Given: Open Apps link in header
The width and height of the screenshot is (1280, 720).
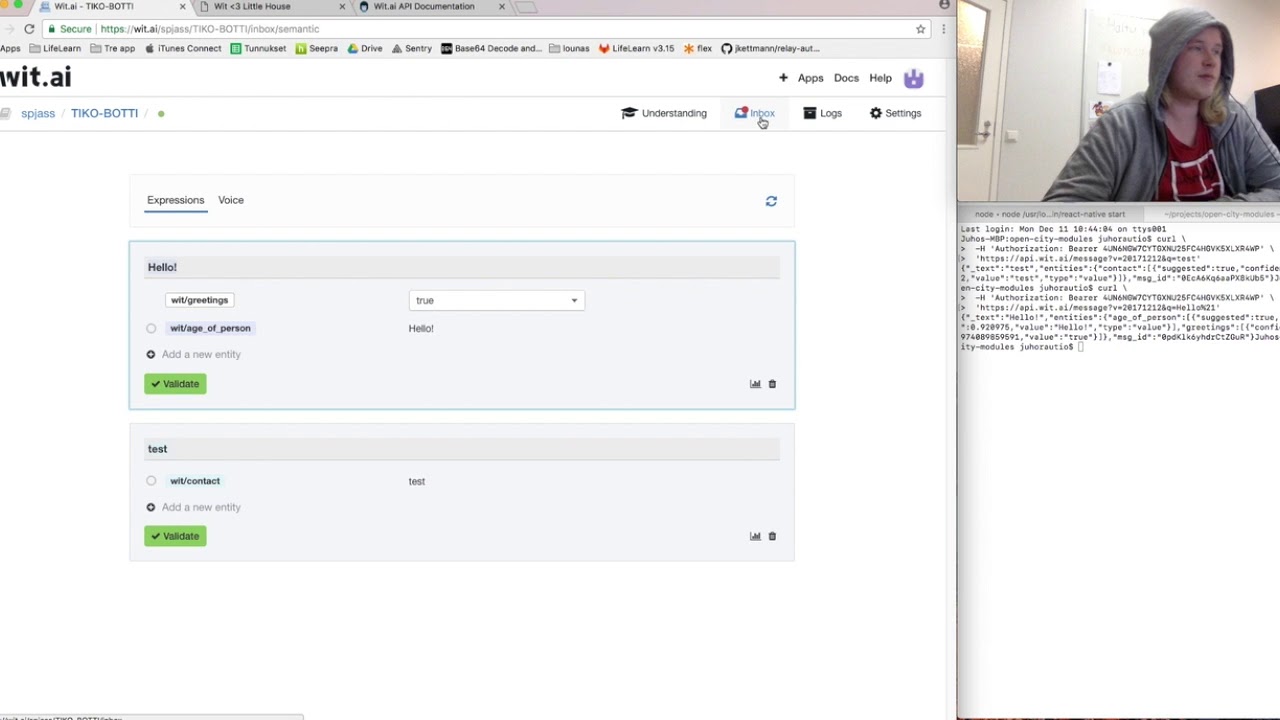Looking at the screenshot, I should click(x=811, y=78).
